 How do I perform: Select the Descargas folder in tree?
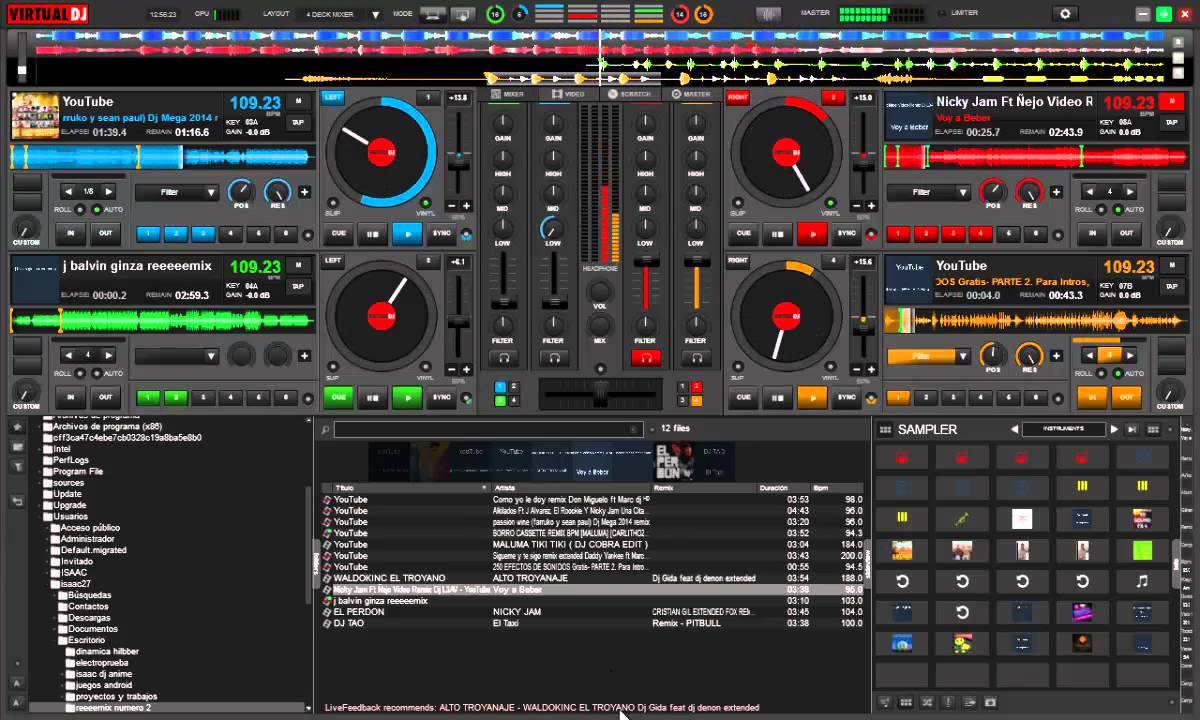pyautogui.click(x=89, y=617)
